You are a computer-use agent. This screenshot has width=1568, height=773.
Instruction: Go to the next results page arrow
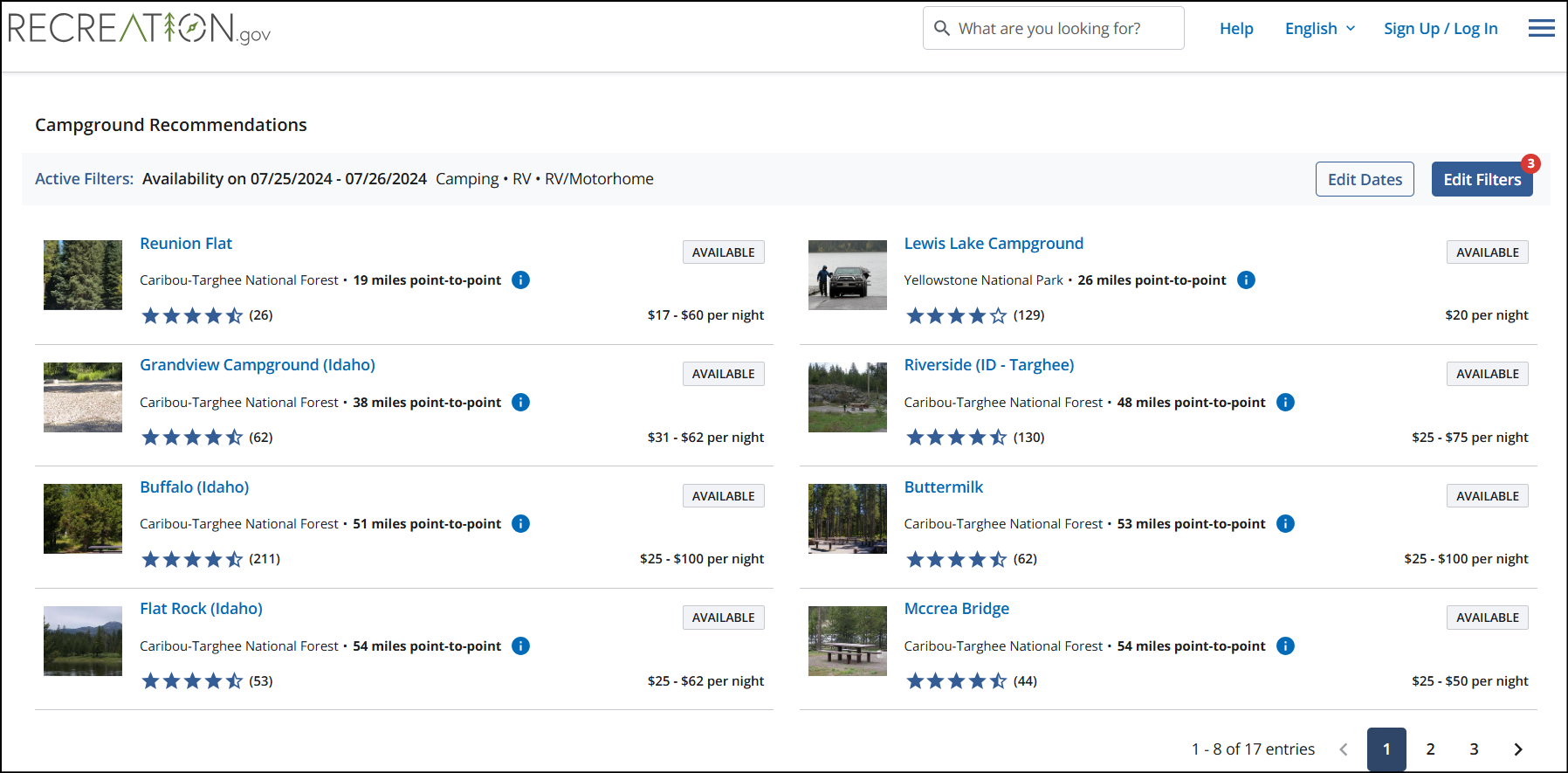click(1517, 749)
